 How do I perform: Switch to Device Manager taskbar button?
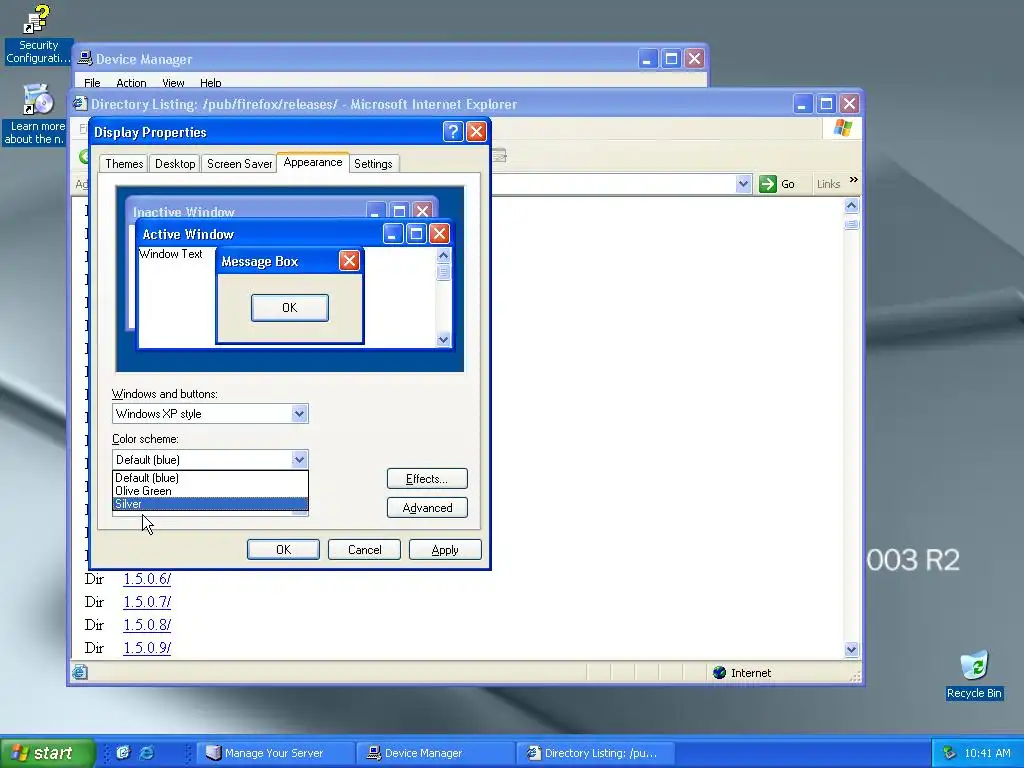pos(436,753)
